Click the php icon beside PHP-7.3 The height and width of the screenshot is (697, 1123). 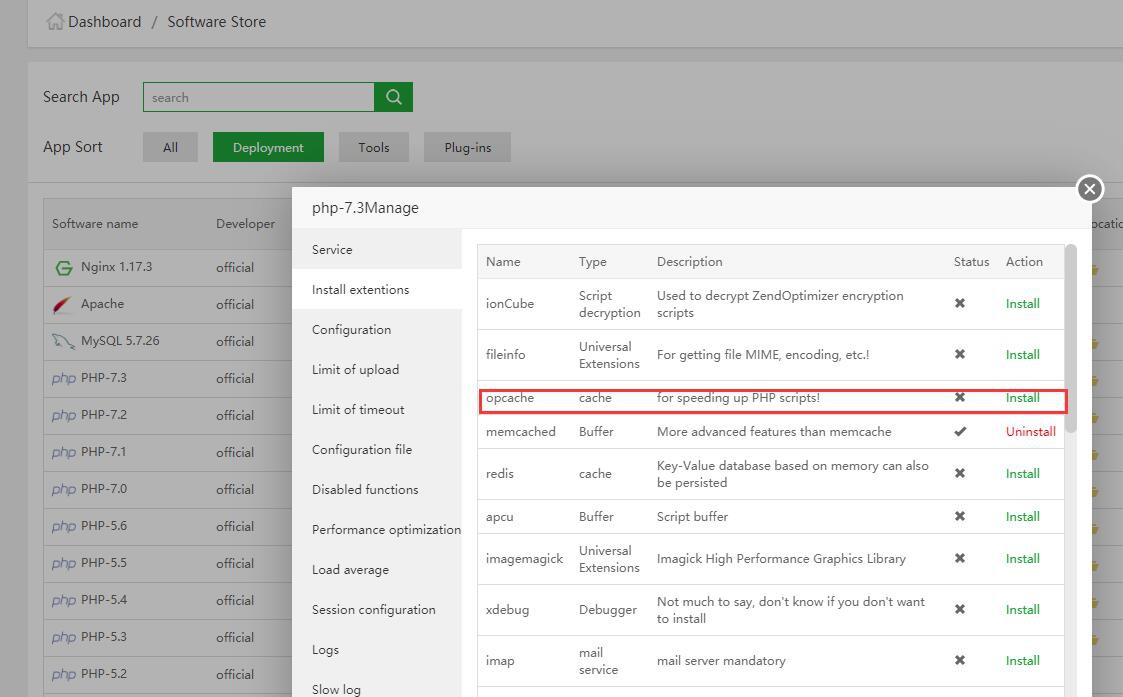(62, 378)
